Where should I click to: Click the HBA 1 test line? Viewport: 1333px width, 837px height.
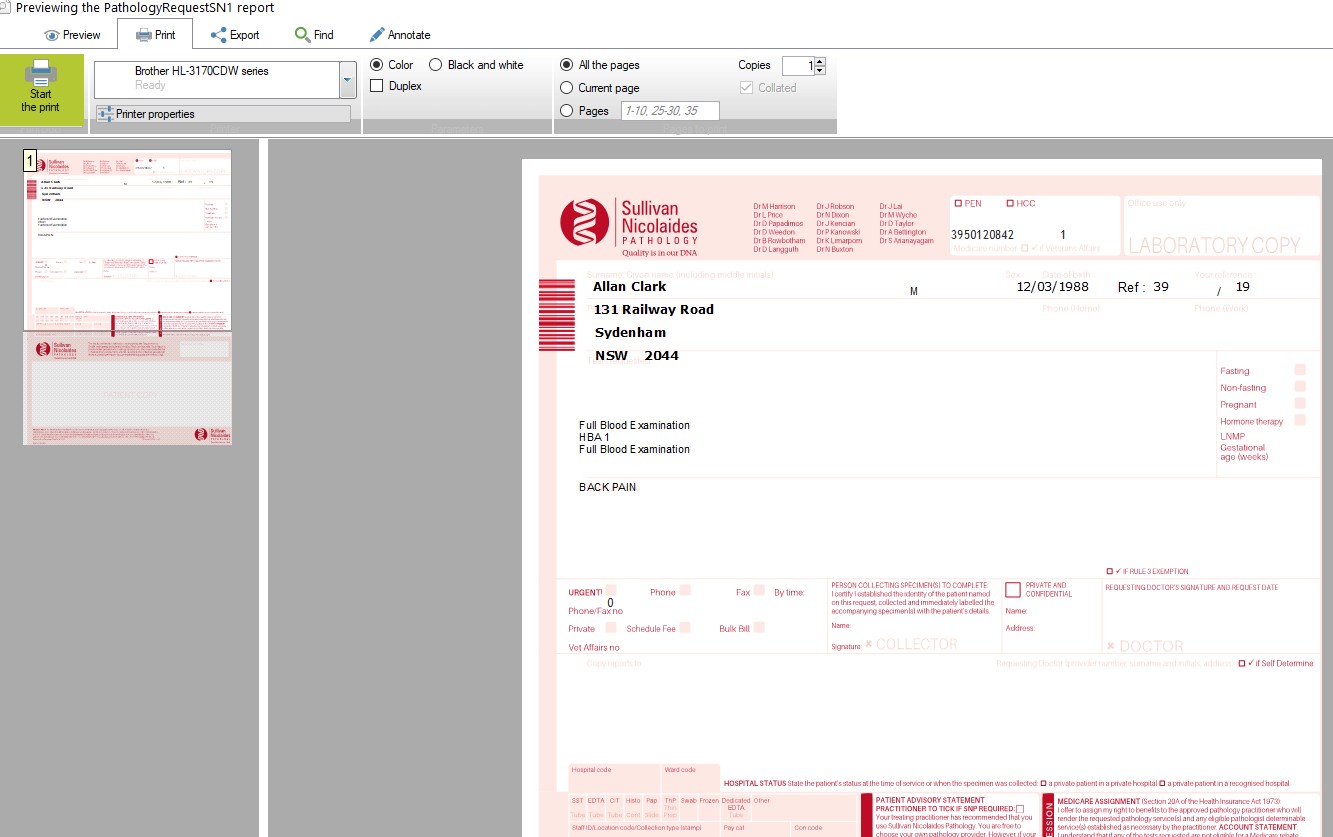pyautogui.click(x=594, y=438)
